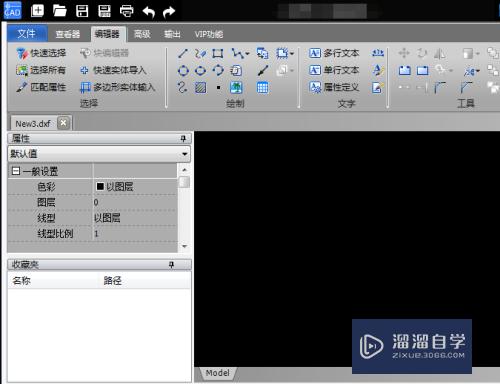Click the fillet corner tool icon

pos(440,88)
